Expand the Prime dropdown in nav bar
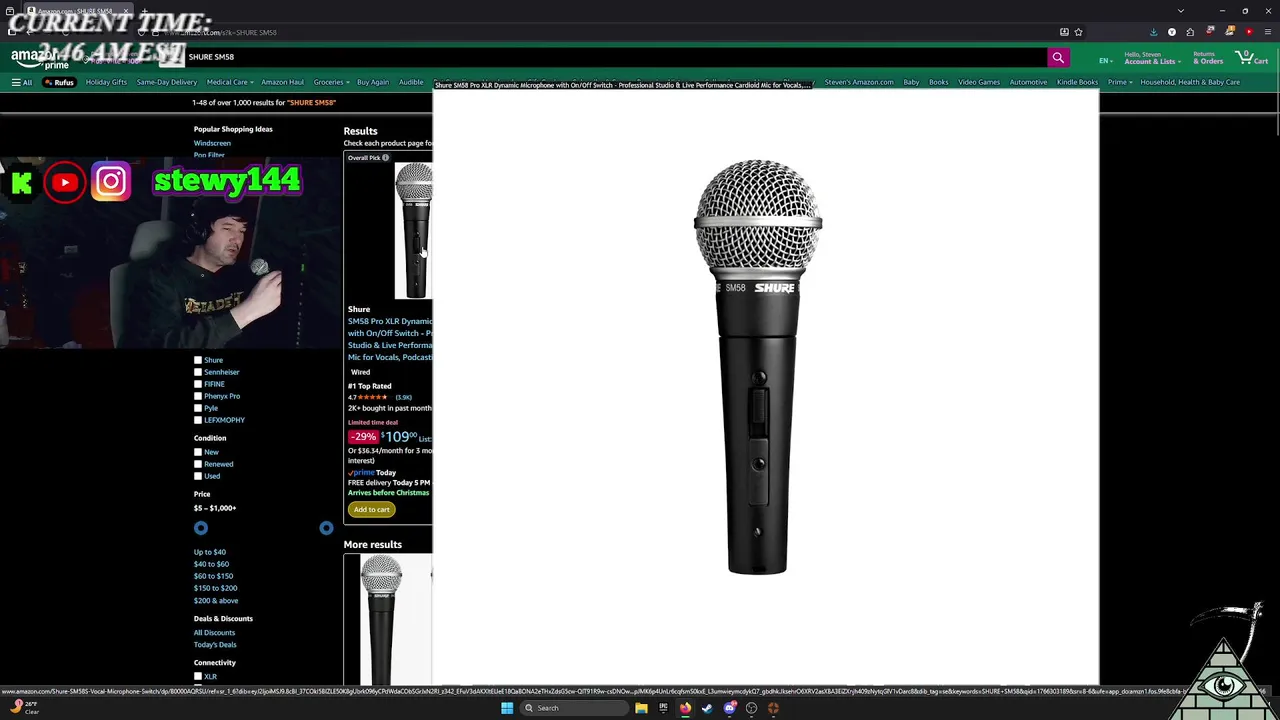Screen dimensions: 1280x720 (1120, 82)
